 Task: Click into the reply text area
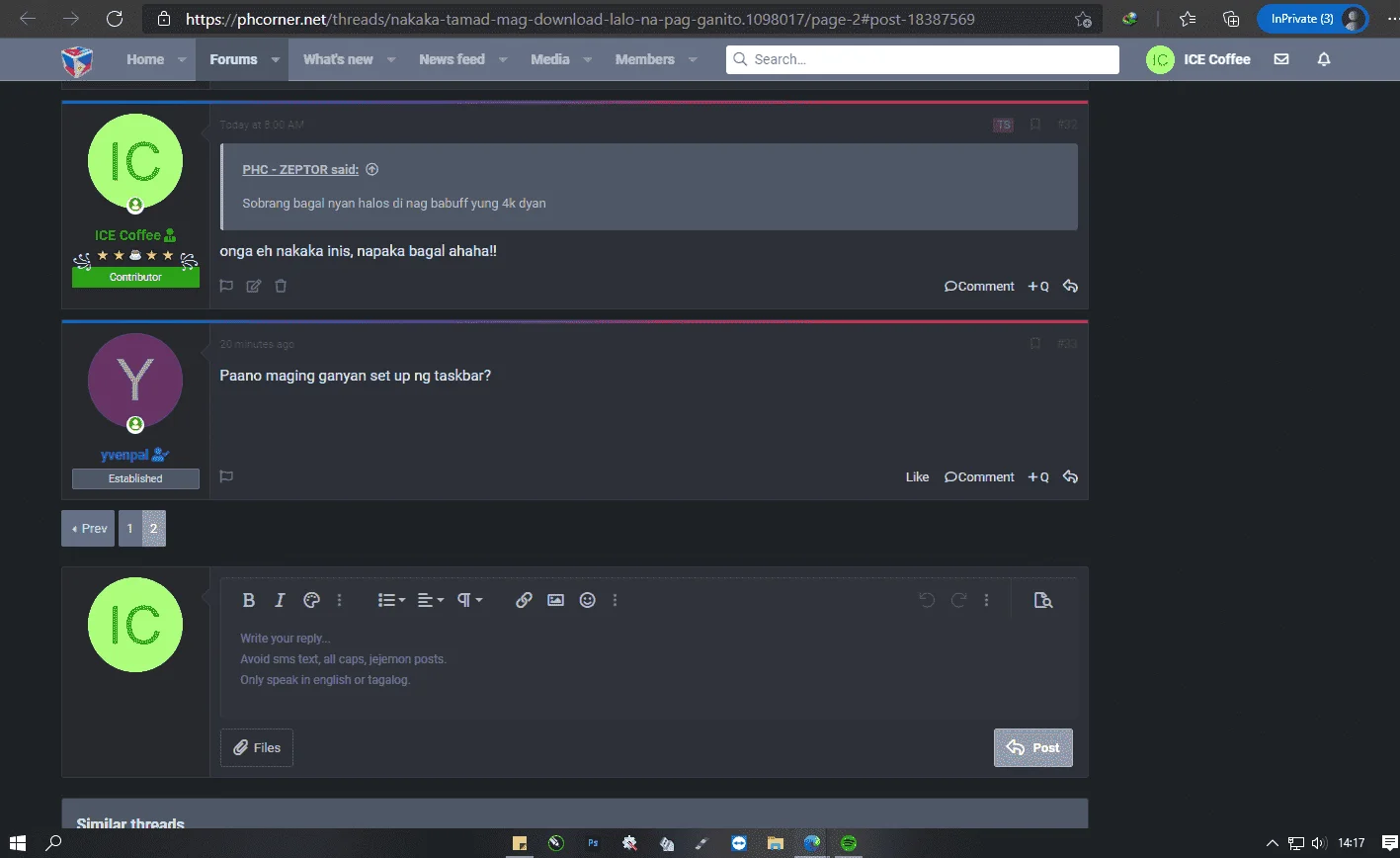(648, 668)
